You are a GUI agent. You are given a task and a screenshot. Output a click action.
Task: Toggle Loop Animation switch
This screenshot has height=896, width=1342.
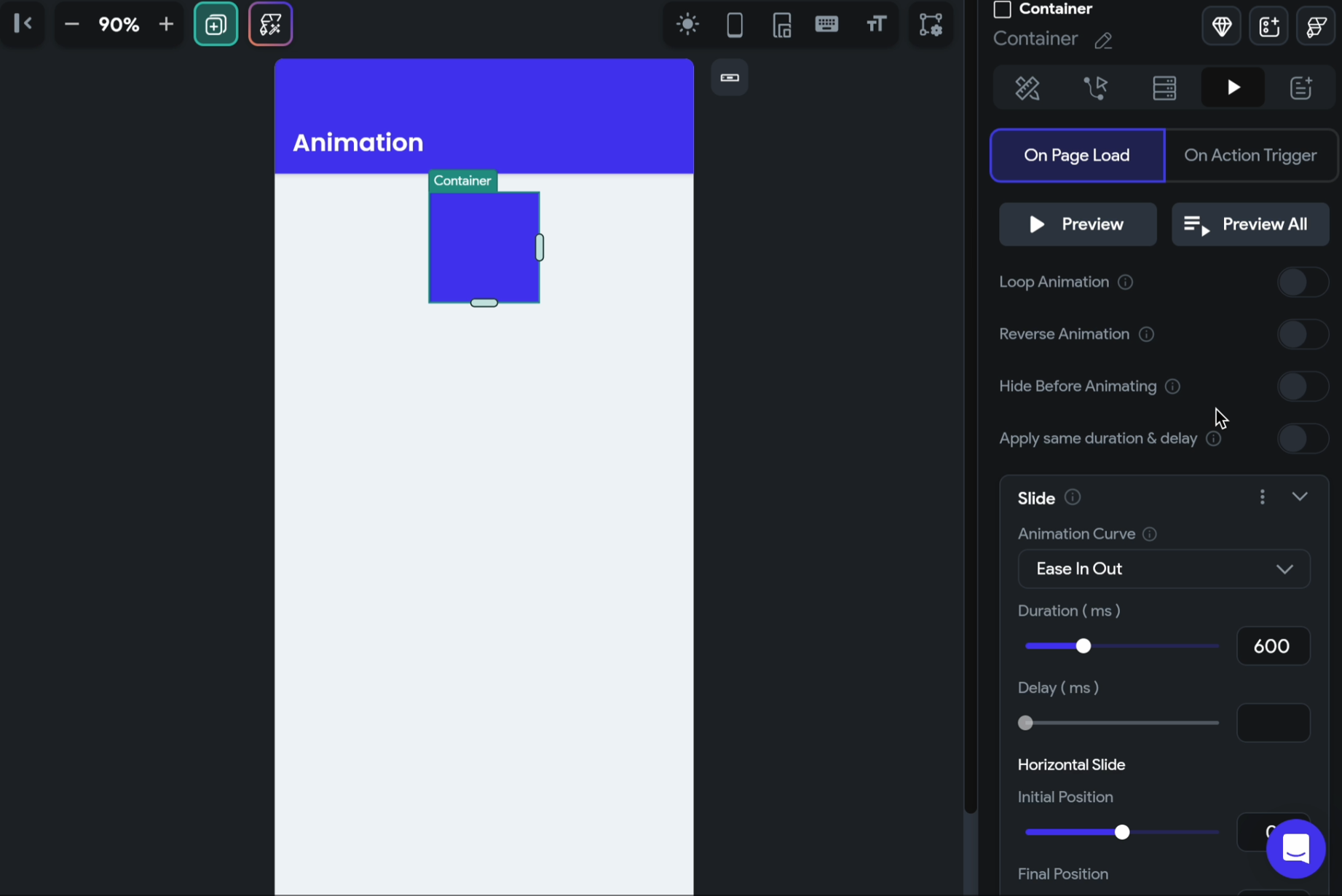pyautogui.click(x=1303, y=282)
